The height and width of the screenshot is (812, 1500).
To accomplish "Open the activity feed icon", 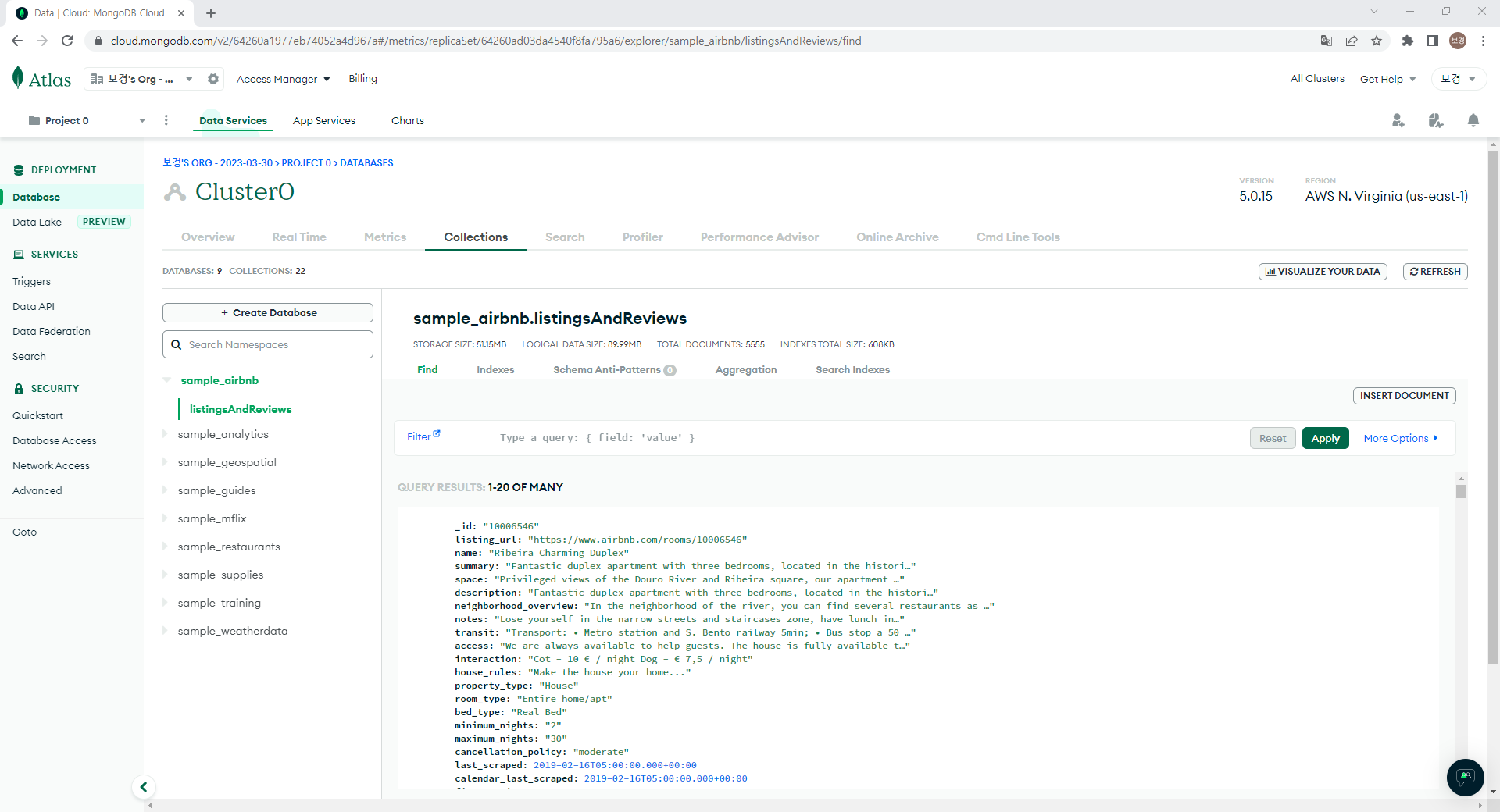I will (x=1436, y=120).
